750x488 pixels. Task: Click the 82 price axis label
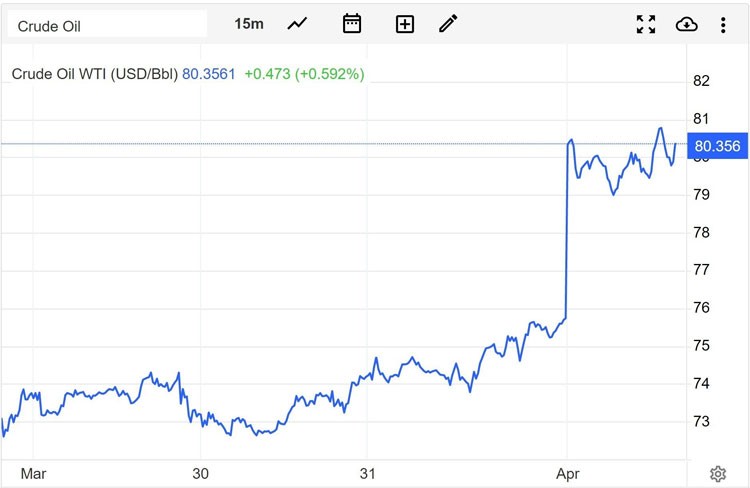(x=701, y=81)
